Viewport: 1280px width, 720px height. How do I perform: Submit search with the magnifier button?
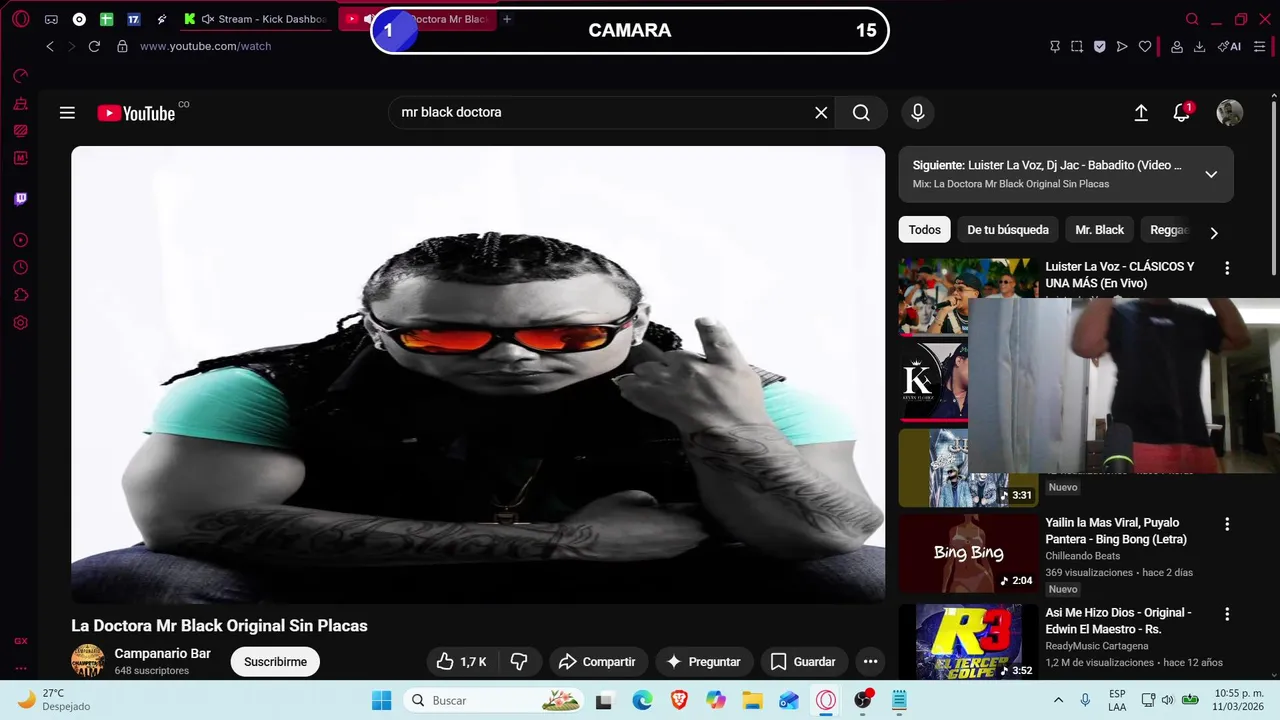click(861, 113)
